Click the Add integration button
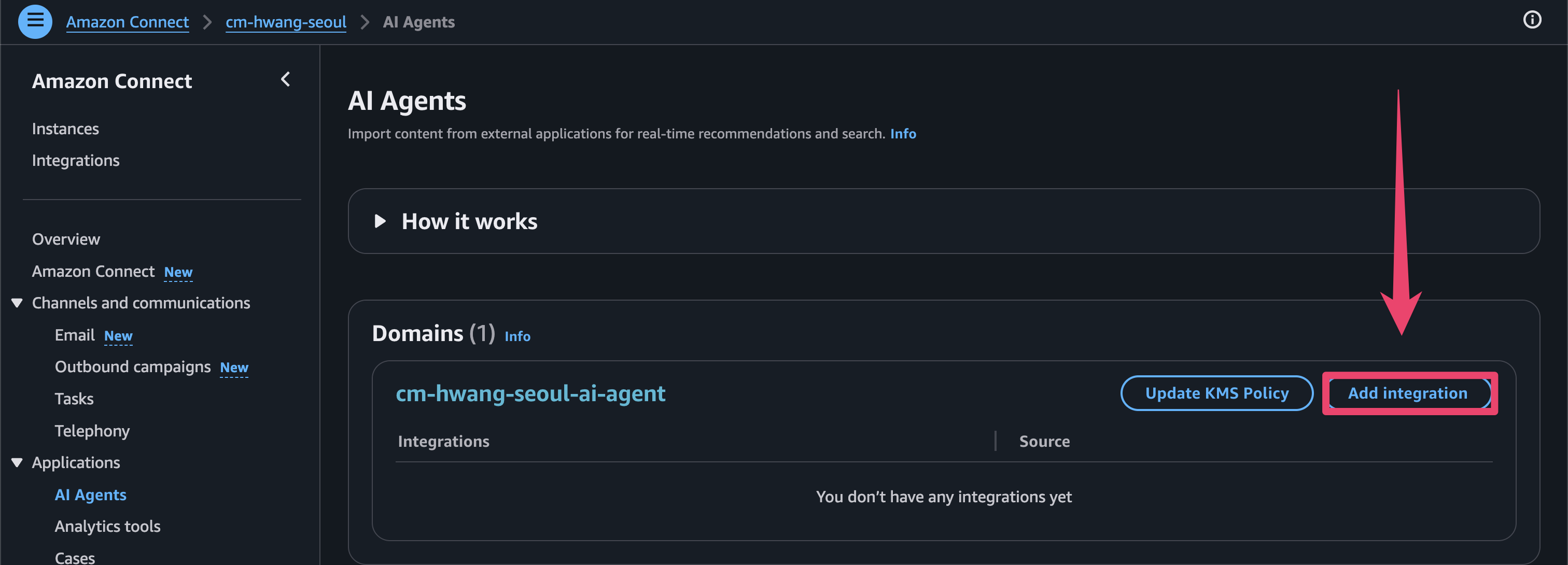This screenshot has height=565, width=1568. pyautogui.click(x=1407, y=393)
